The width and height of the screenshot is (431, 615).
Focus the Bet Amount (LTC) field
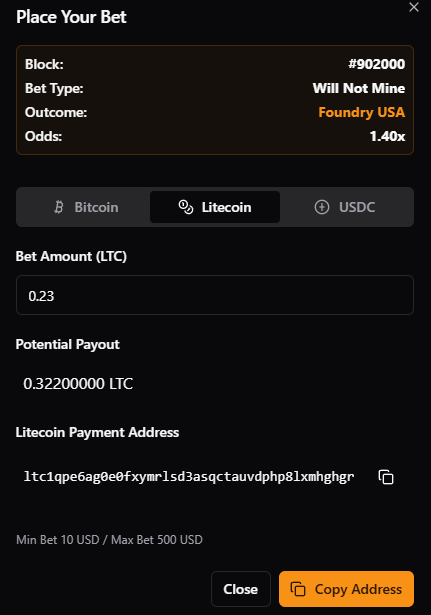pyautogui.click(x=215, y=295)
